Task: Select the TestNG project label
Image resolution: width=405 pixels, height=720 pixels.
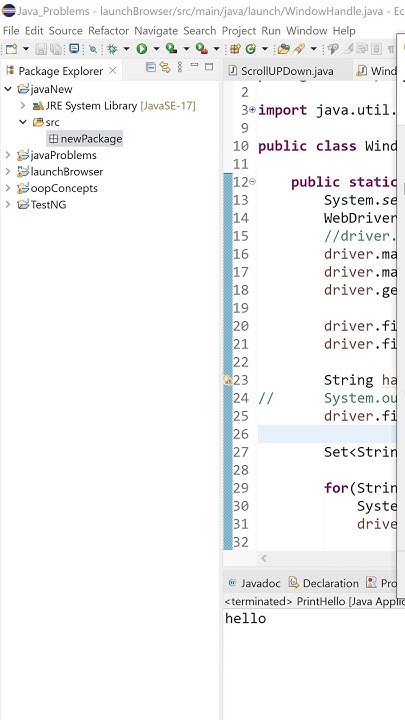Action: (x=48, y=205)
